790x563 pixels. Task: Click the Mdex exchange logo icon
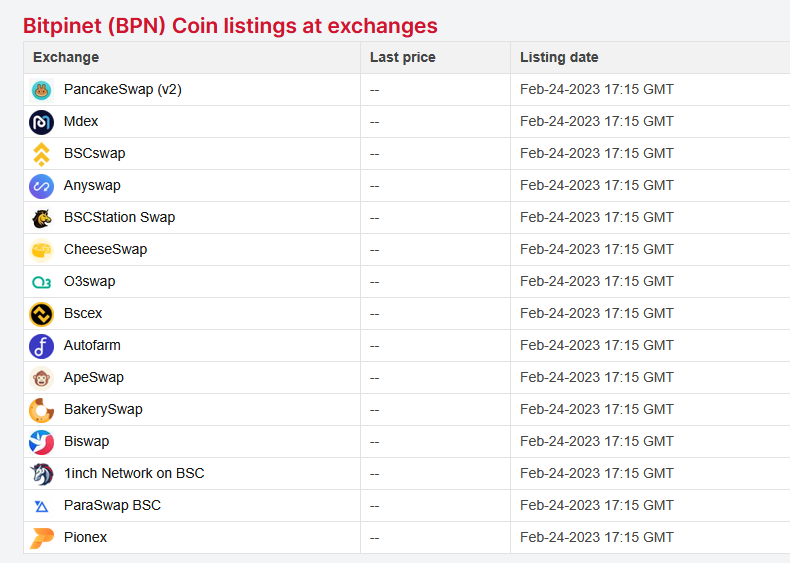41,122
